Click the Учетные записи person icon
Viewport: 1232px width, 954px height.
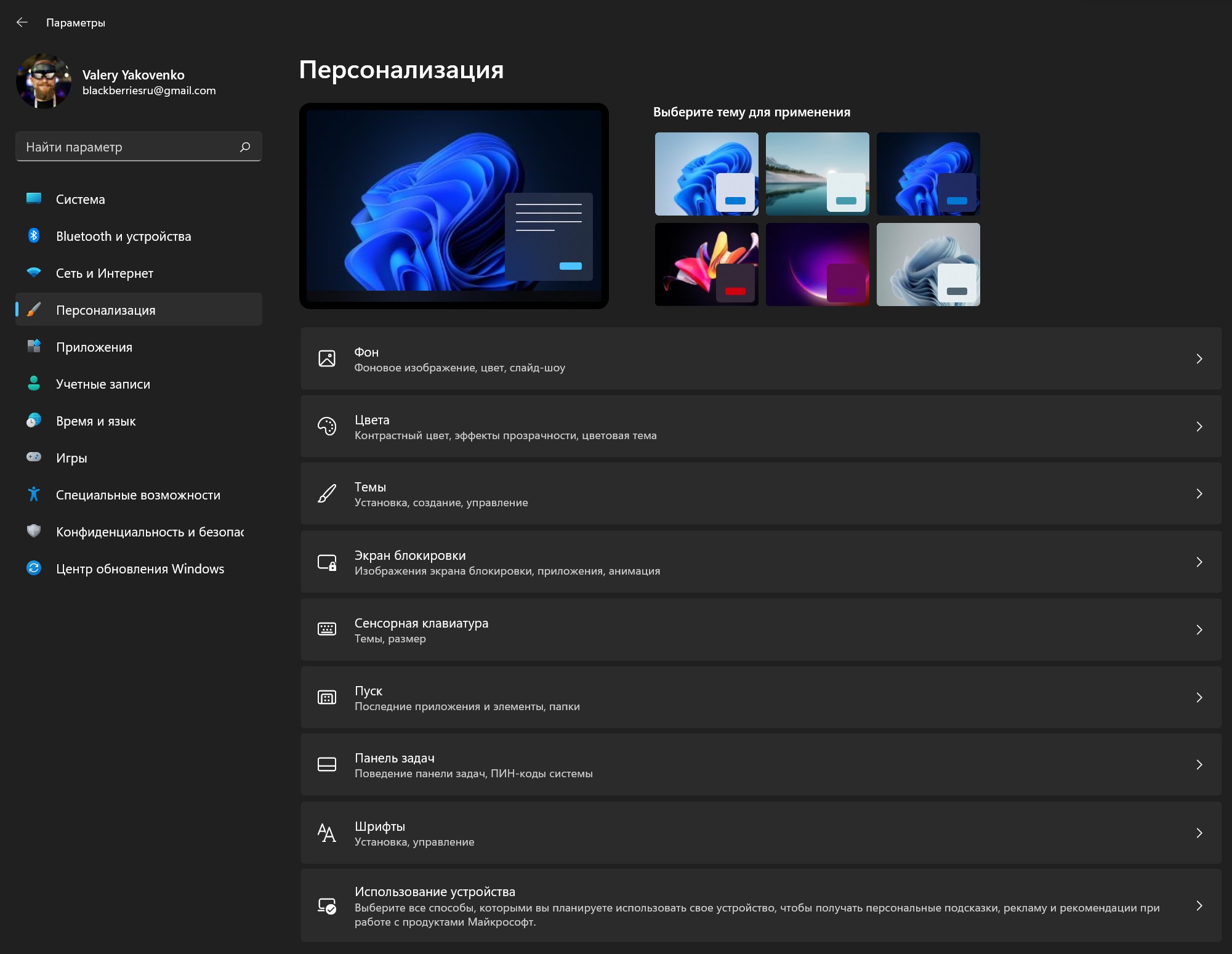[34, 383]
